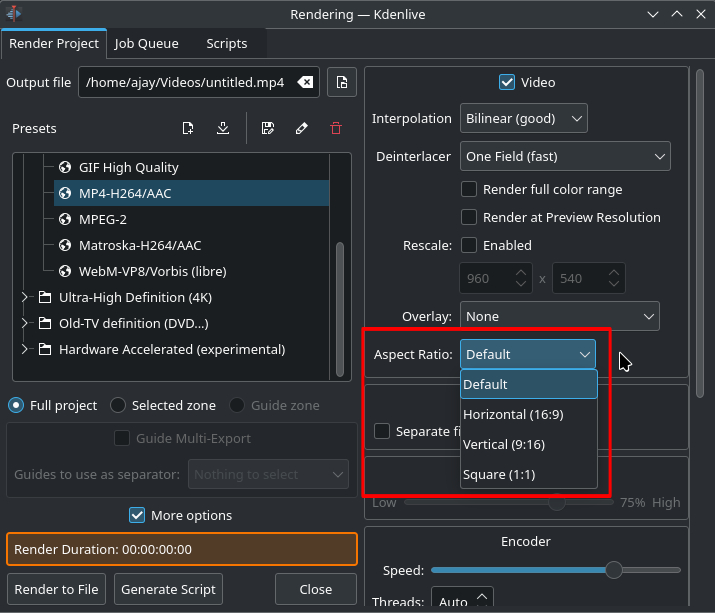Screen dimensions: 715x613
Task: Click the right panel vertical scrollbar
Action: point(700,233)
